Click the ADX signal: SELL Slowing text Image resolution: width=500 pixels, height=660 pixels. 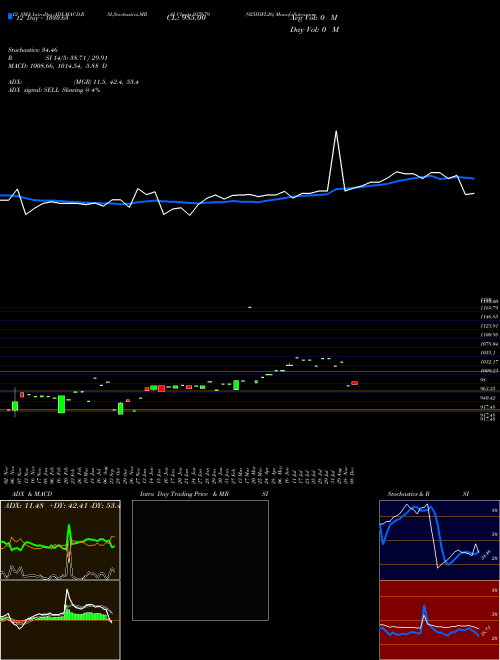pos(54,90)
